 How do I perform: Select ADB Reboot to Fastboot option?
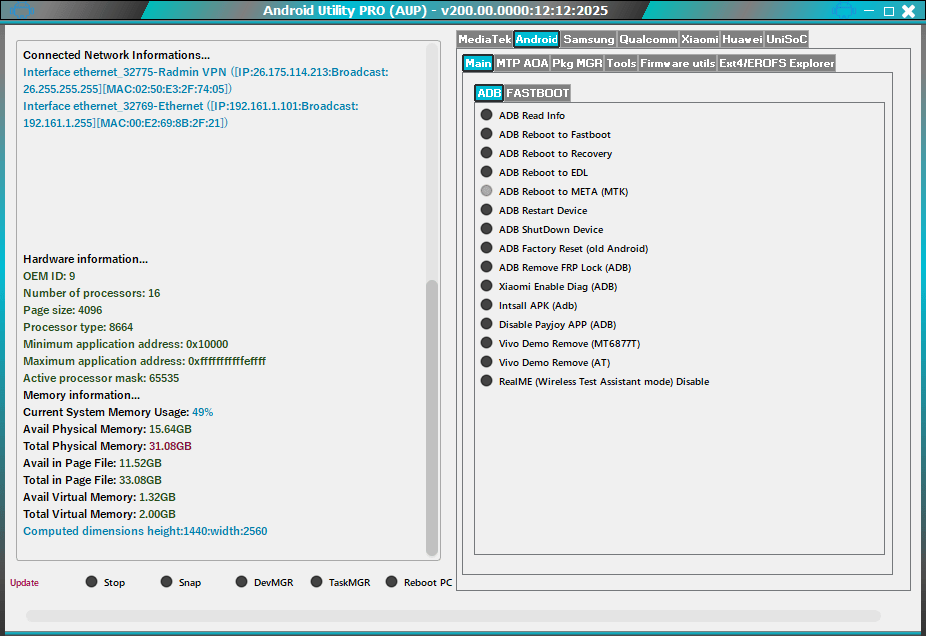click(546, 134)
